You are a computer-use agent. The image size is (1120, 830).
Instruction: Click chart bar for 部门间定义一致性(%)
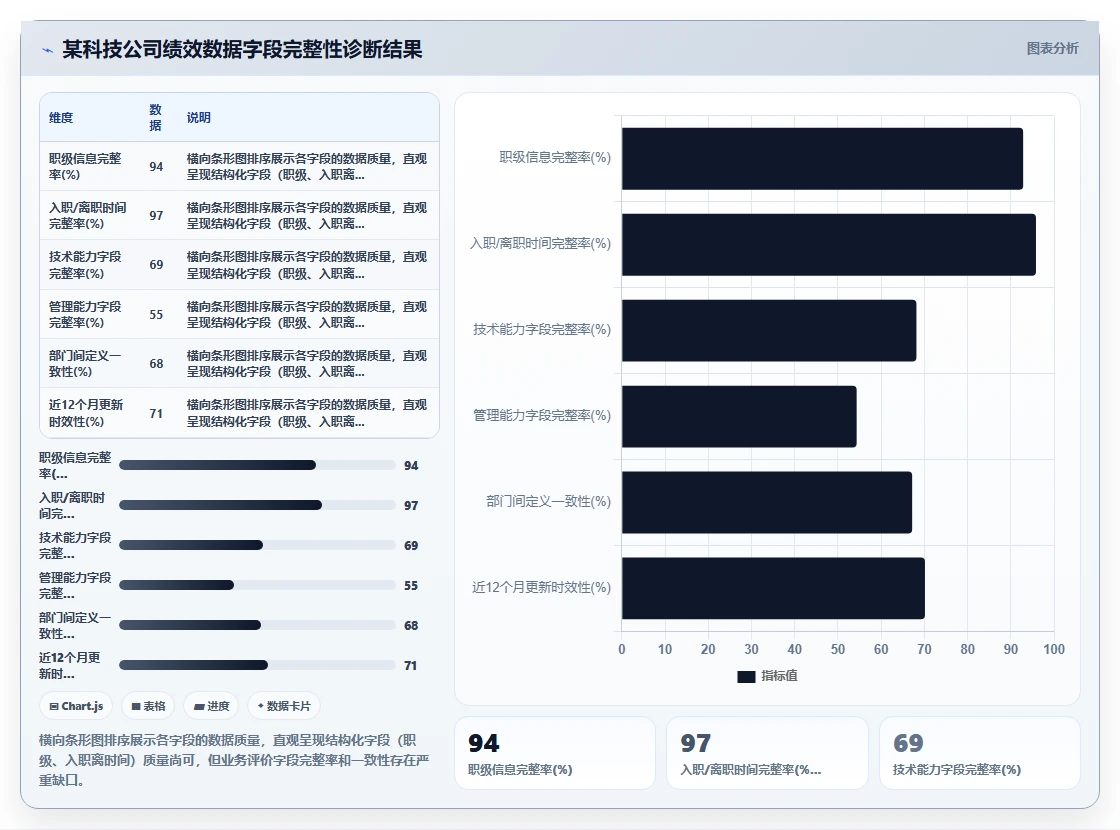[766, 502]
